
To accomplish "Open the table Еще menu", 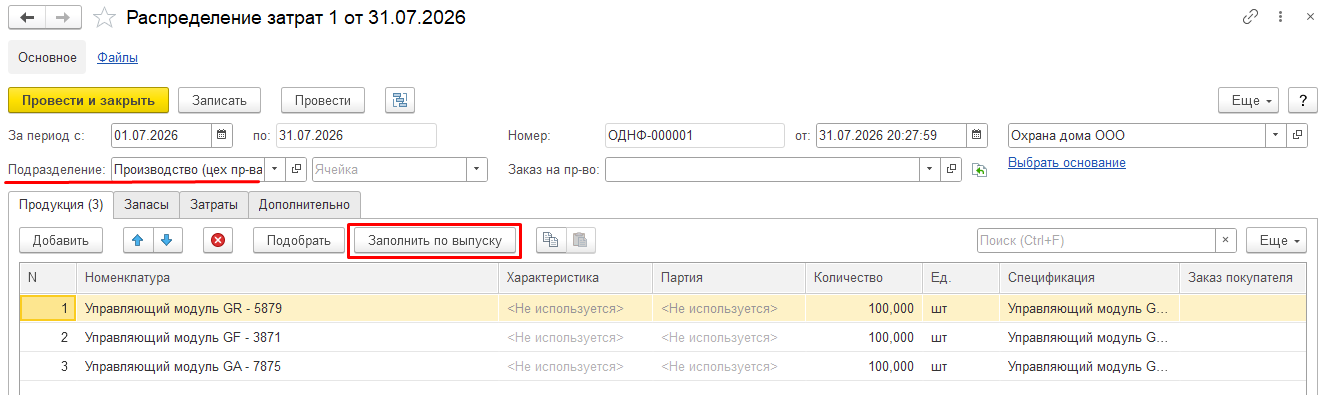I will click(1276, 240).
